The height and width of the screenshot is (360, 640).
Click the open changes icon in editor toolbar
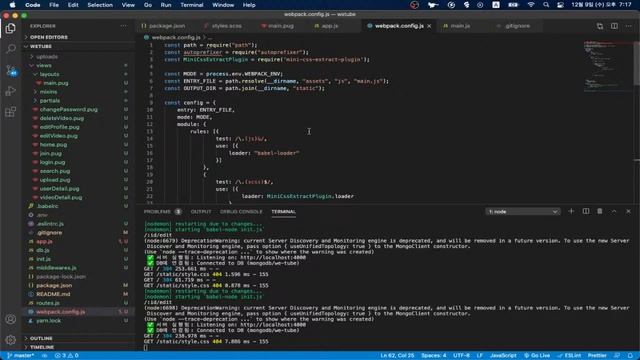[x=600, y=26]
